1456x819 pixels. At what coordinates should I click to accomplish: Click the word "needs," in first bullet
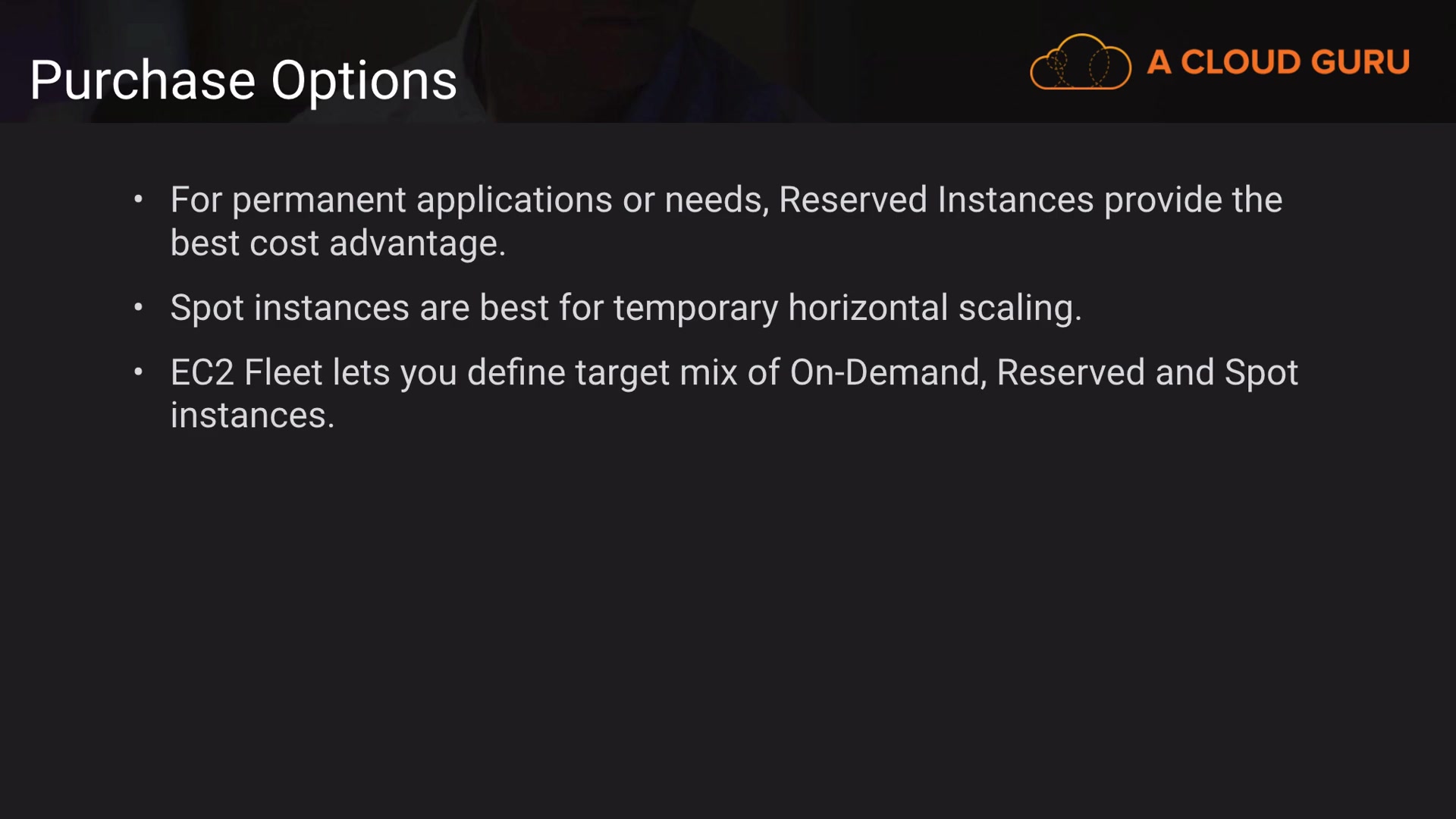pos(717,200)
